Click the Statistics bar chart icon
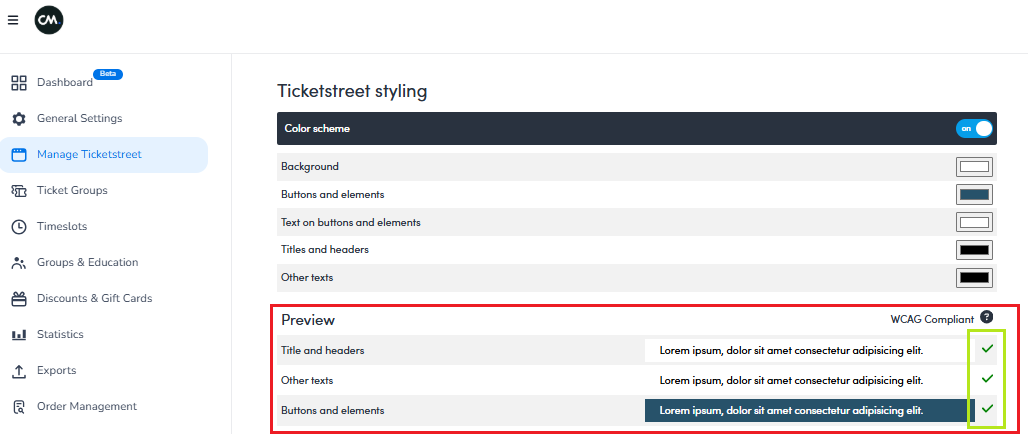The width and height of the screenshot is (1028, 434). pyautogui.click(x=18, y=335)
